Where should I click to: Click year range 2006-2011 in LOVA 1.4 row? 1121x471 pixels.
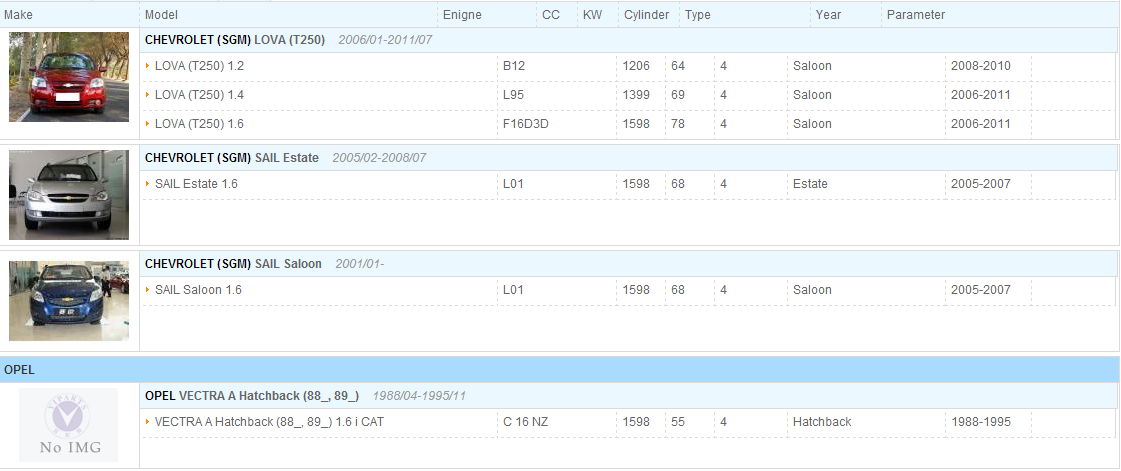981,95
